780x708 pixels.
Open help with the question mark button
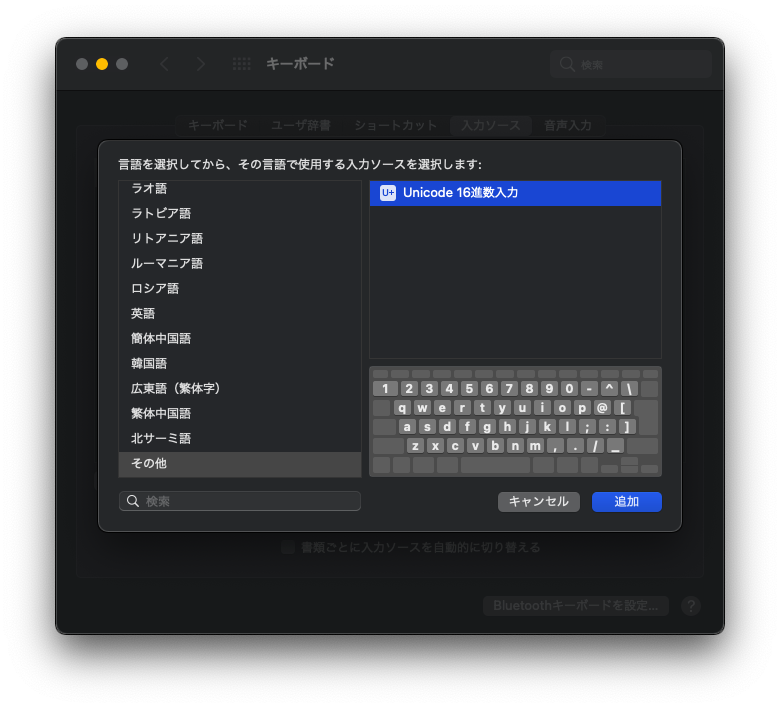coord(690,606)
